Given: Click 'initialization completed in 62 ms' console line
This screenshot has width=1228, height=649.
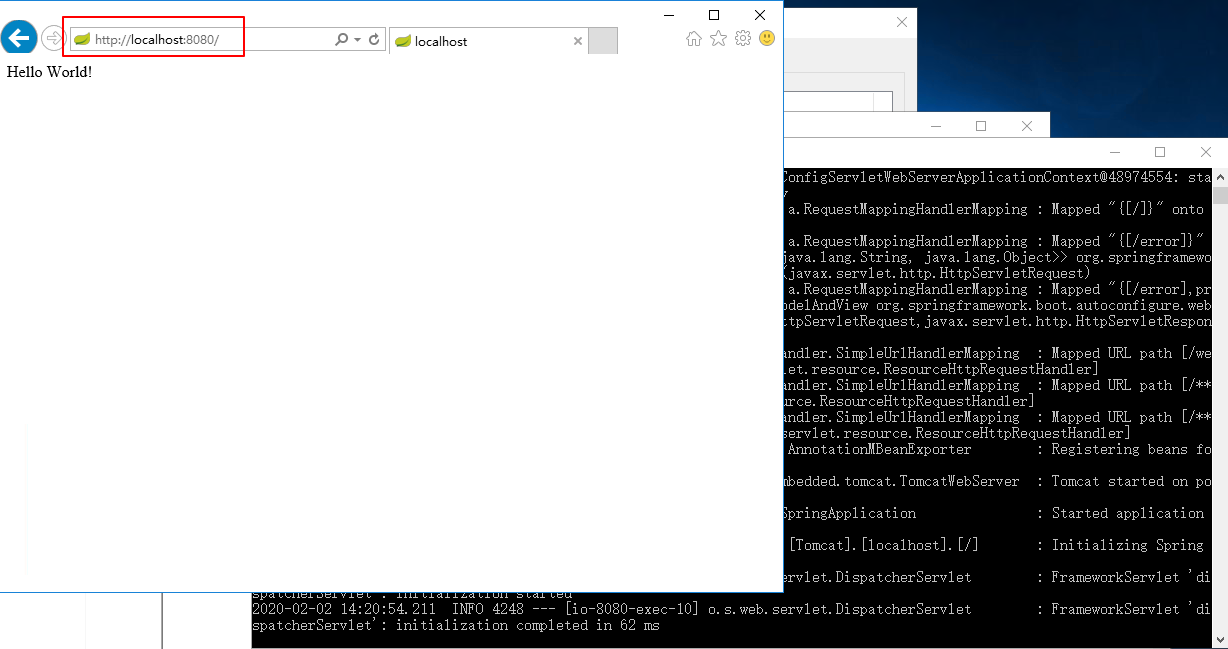Looking at the screenshot, I should [x=528, y=625].
